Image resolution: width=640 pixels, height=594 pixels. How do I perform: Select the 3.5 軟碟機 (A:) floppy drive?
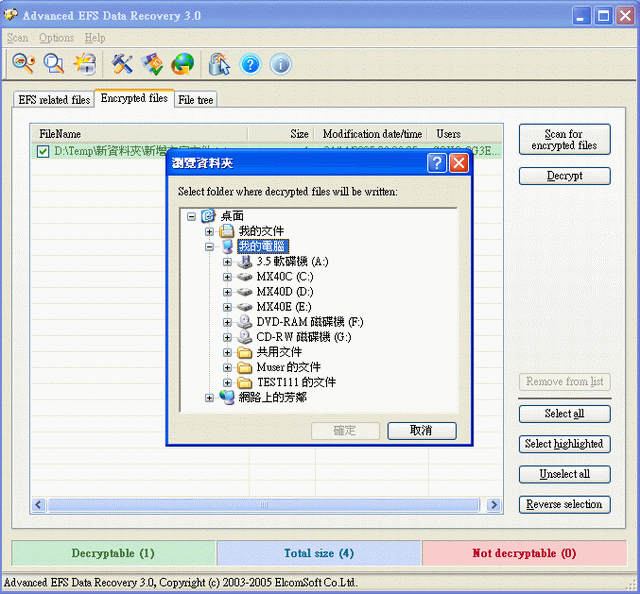[292, 261]
